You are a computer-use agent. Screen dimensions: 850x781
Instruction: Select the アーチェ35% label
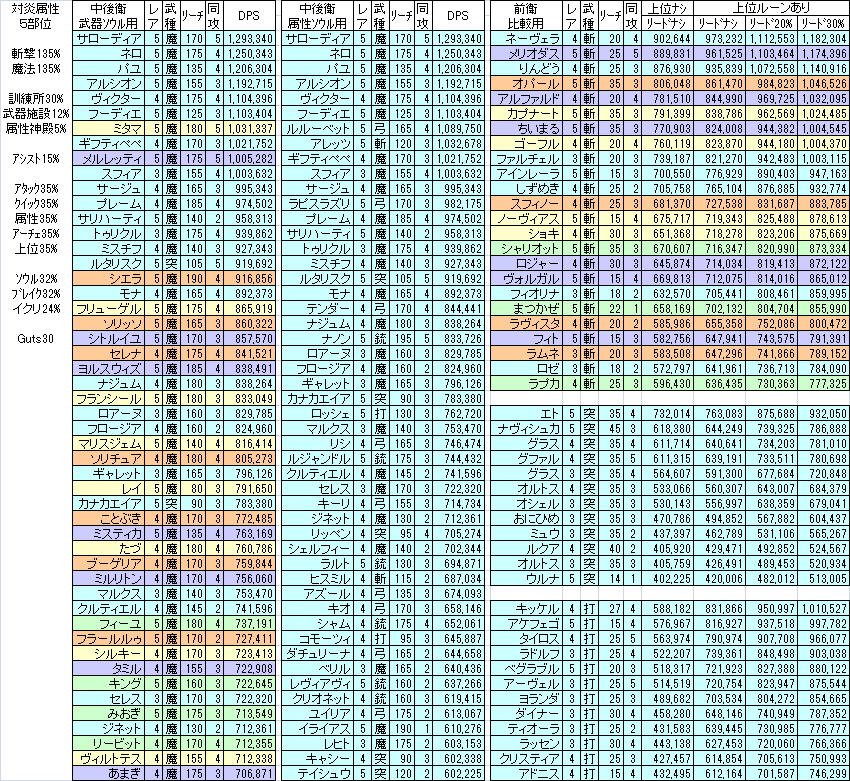pyautogui.click(x=36, y=234)
